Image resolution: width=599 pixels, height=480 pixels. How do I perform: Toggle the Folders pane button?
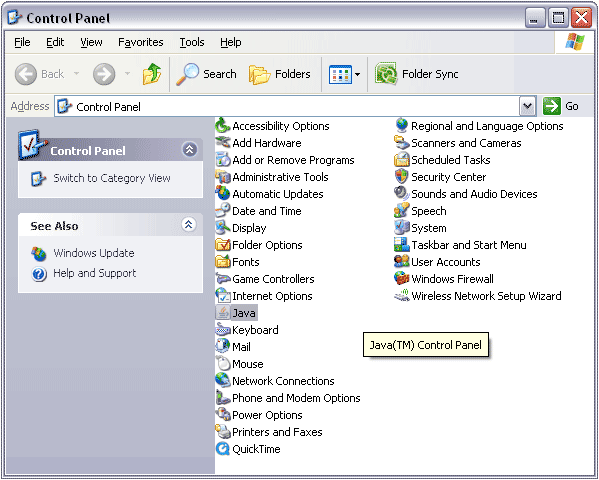tap(280, 74)
